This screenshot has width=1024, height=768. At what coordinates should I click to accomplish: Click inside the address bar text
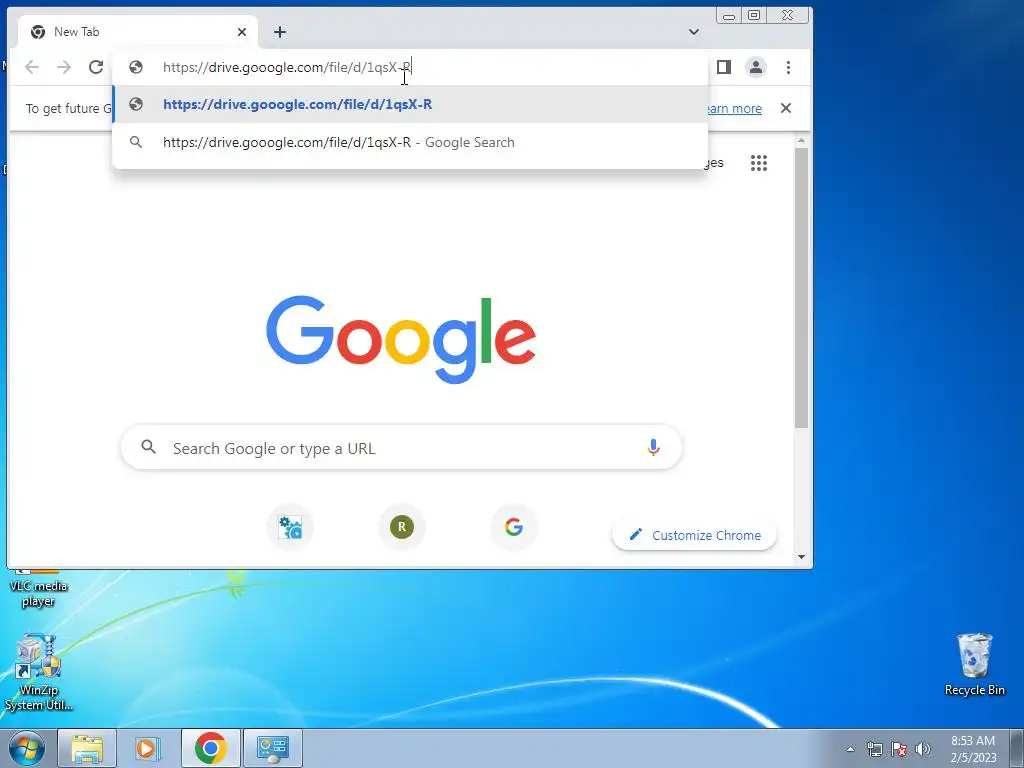[287, 67]
